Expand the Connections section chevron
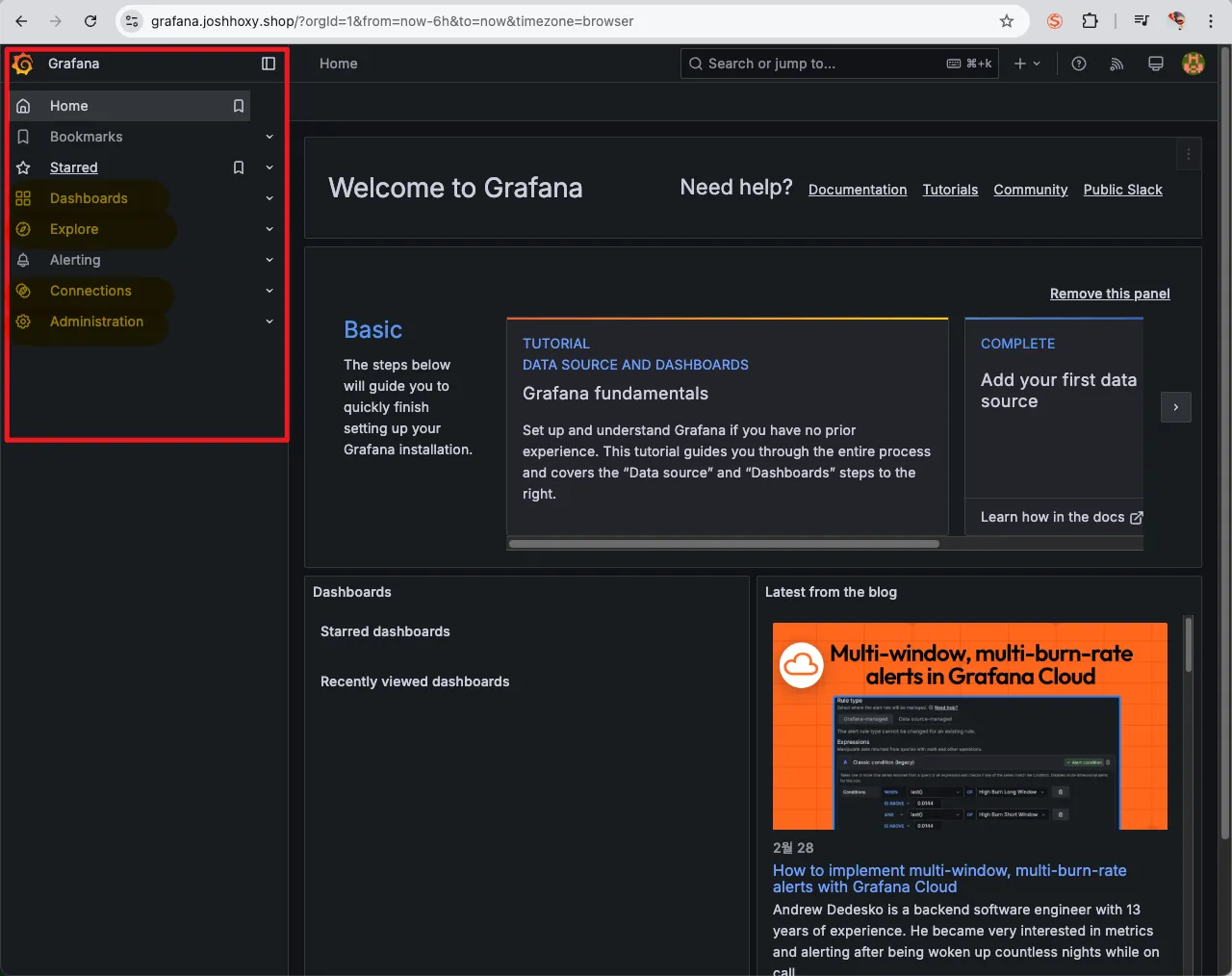This screenshot has width=1232, height=976. (x=269, y=291)
